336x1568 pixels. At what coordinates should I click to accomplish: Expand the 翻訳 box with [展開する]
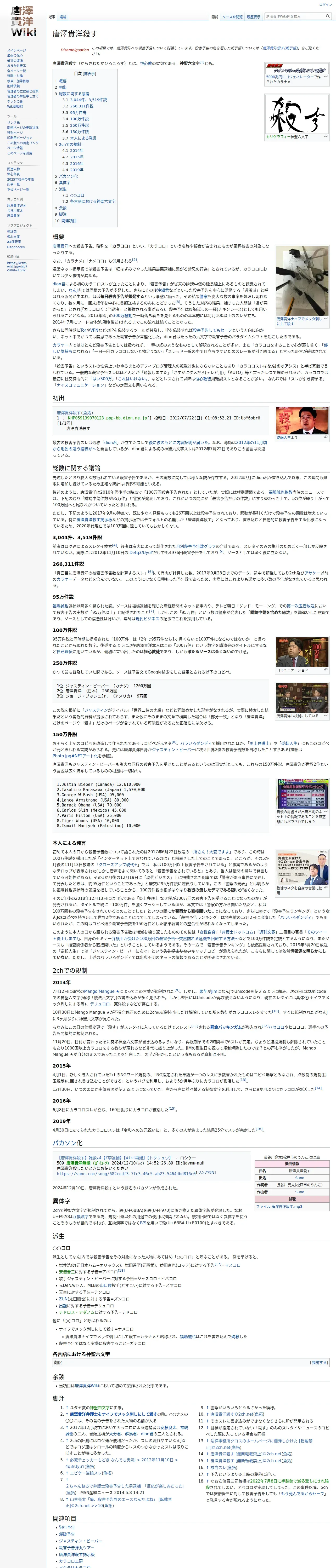pyautogui.click(x=319, y=1362)
